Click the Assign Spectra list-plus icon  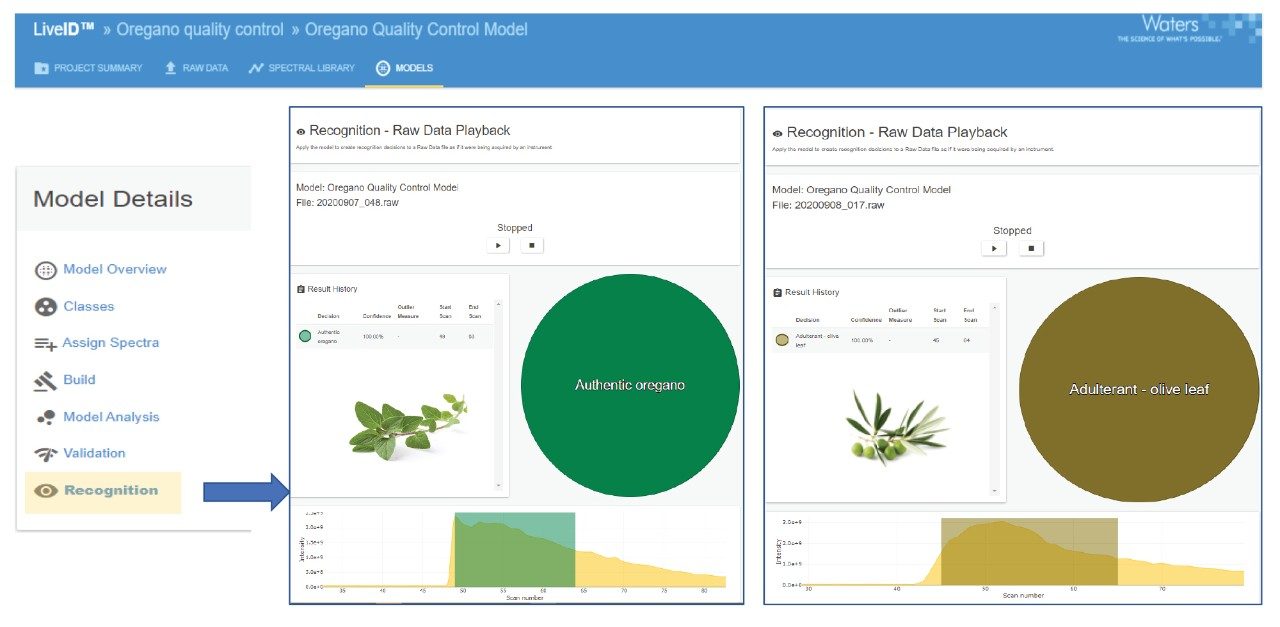coord(46,344)
